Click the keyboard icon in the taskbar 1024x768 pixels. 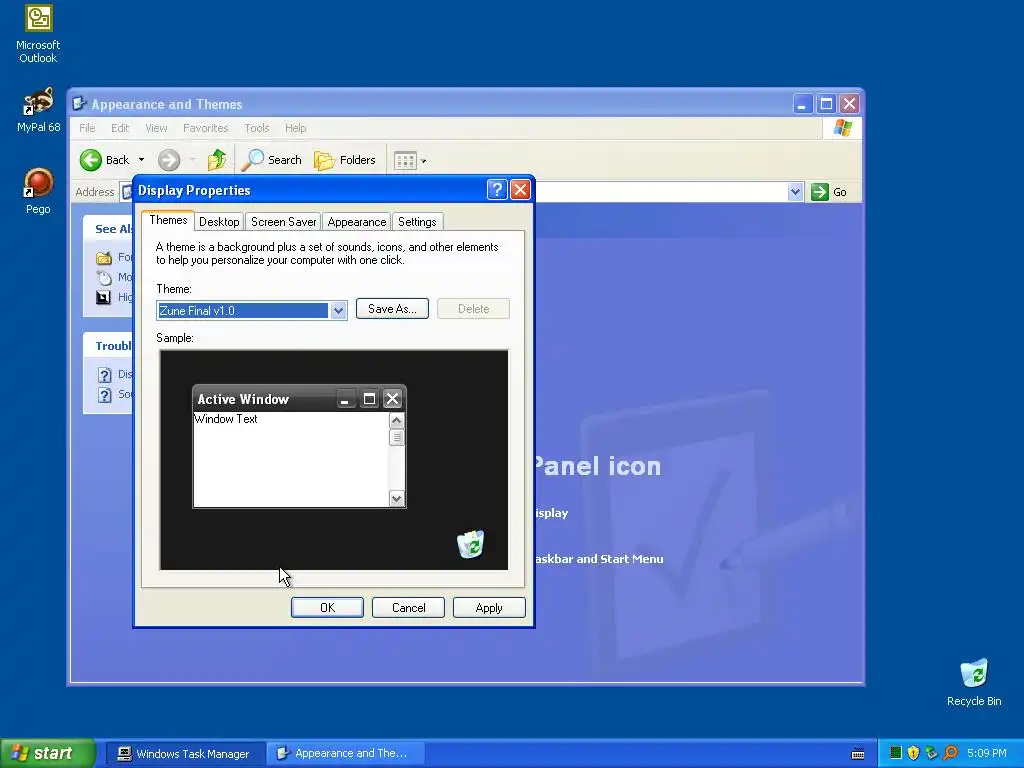click(x=858, y=754)
